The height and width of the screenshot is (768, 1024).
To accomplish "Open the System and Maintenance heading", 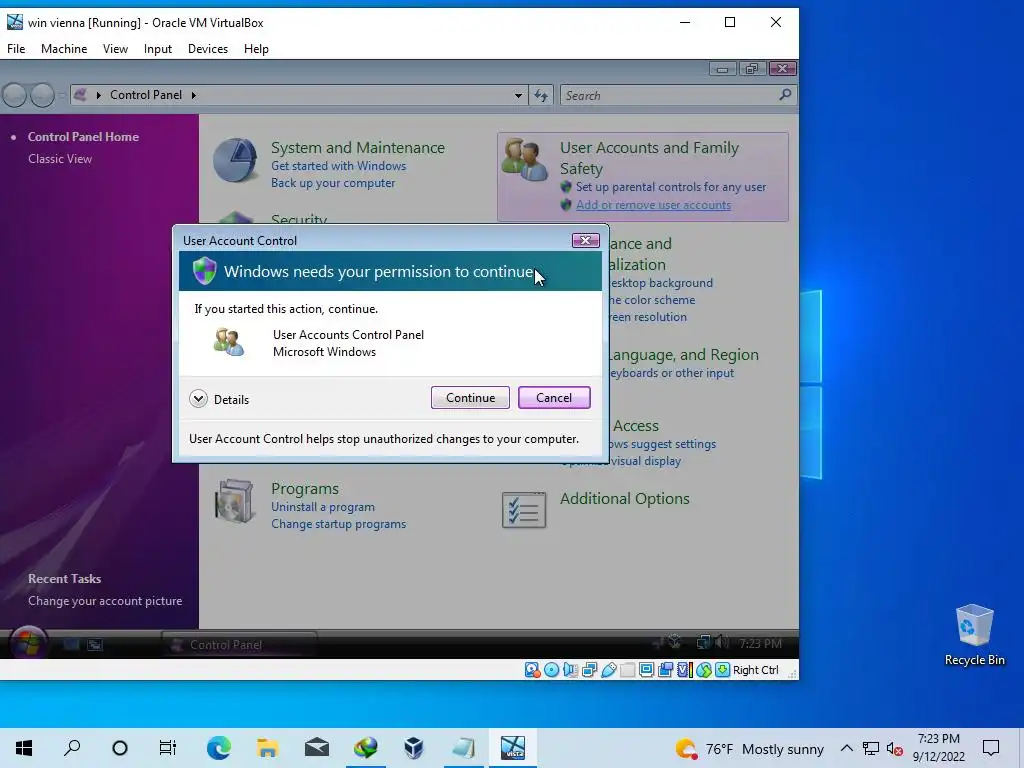I will click(x=358, y=148).
